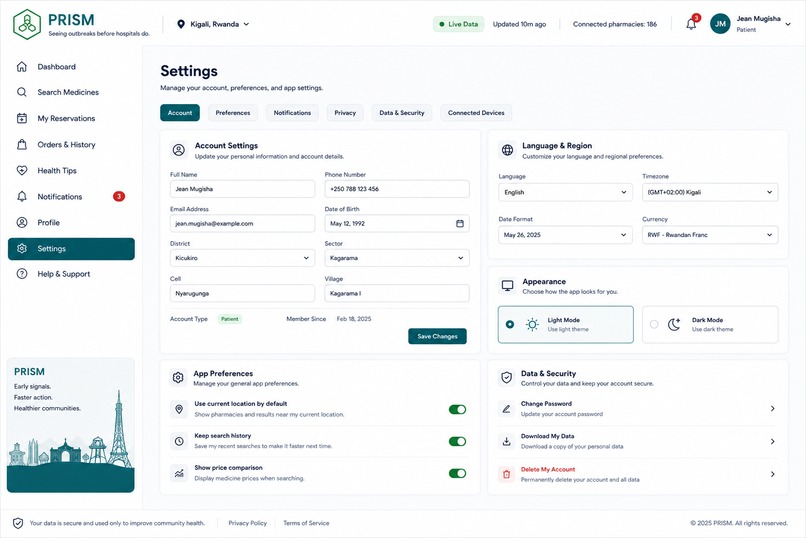Click the Village field showing Kagarama I
The height and width of the screenshot is (538, 806).
[x=397, y=293]
